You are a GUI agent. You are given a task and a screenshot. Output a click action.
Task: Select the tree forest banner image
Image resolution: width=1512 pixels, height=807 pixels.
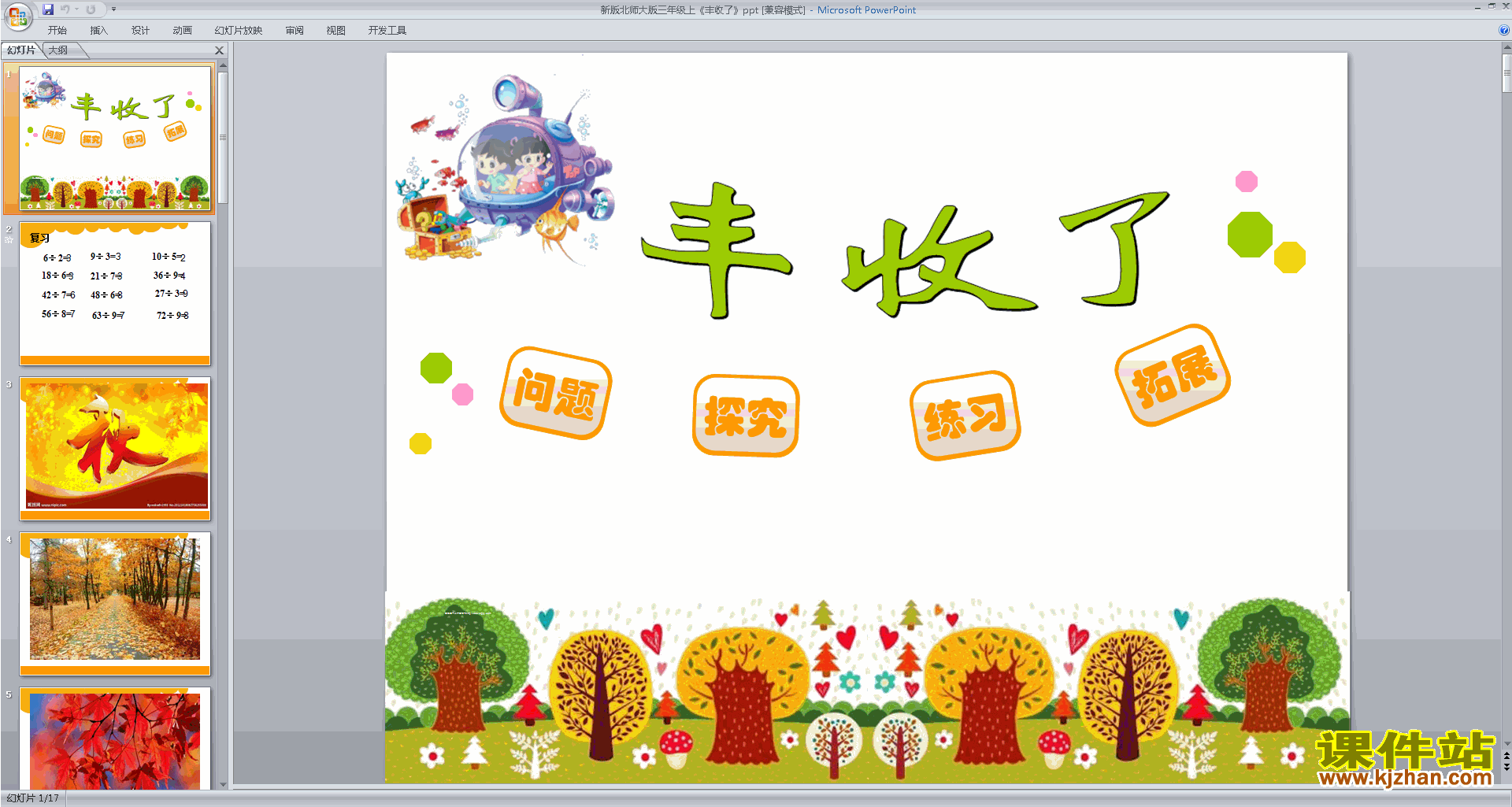click(867, 687)
